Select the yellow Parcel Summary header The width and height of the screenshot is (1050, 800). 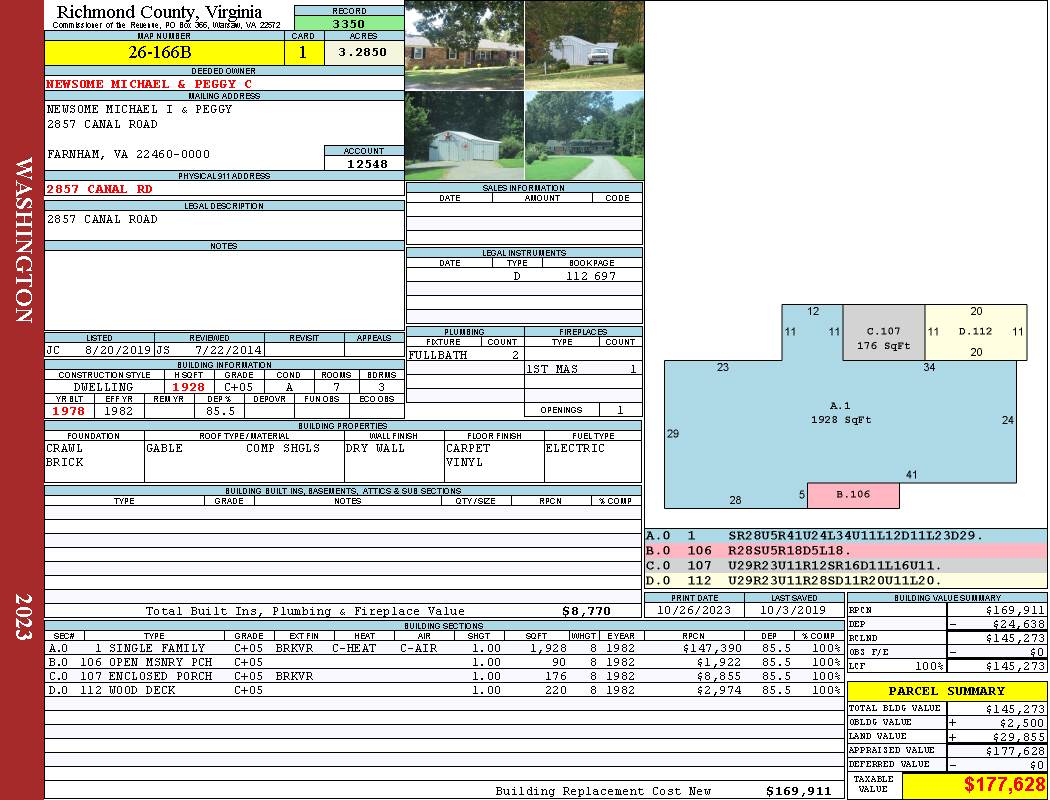[946, 691]
